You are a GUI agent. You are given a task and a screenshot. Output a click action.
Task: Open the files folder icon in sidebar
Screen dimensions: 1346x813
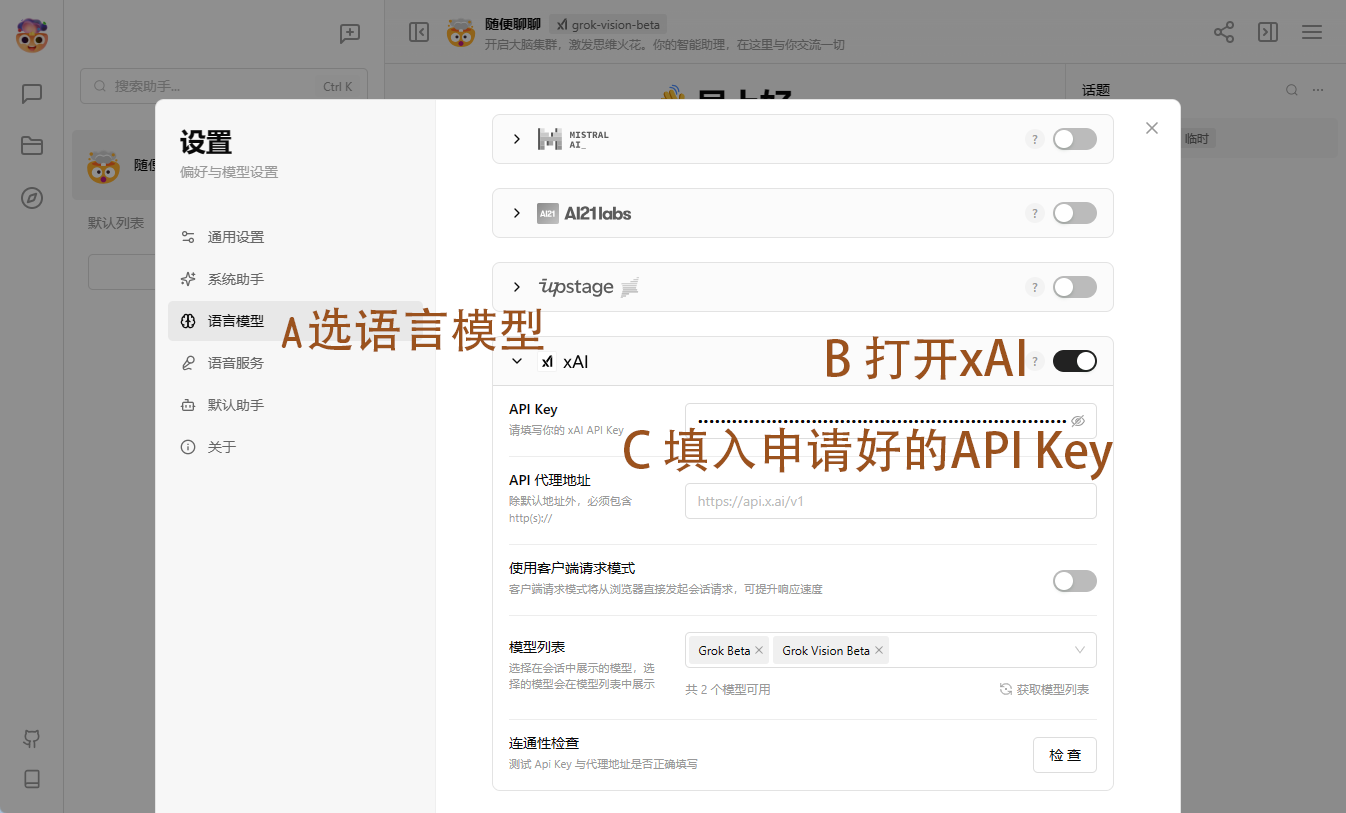click(x=32, y=146)
